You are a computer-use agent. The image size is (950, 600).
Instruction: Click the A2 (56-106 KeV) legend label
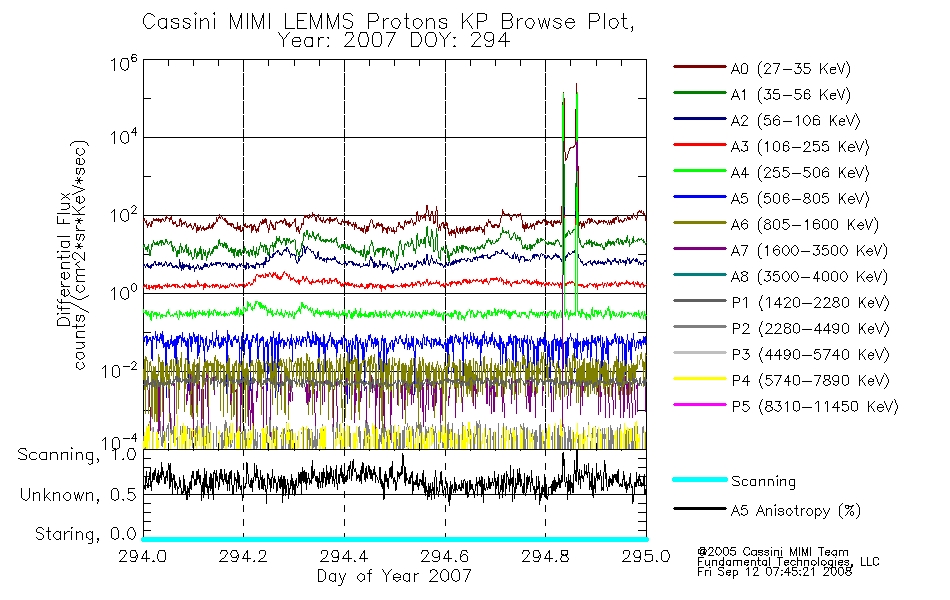tap(796, 121)
